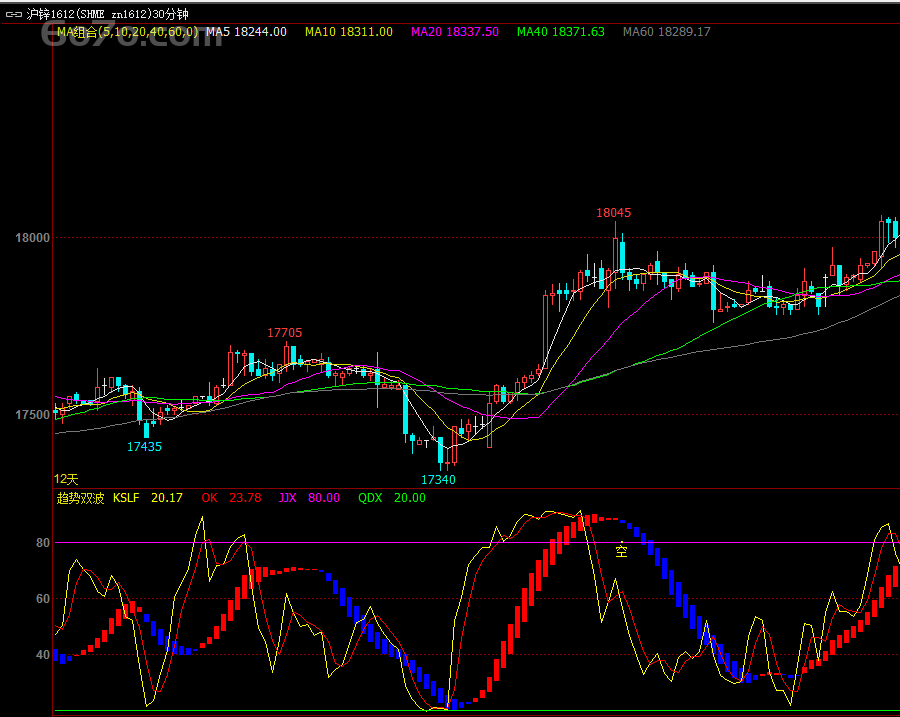Click the MA5 18244.00 legend value
Image resolution: width=900 pixels, height=717 pixels.
pyautogui.click(x=246, y=32)
